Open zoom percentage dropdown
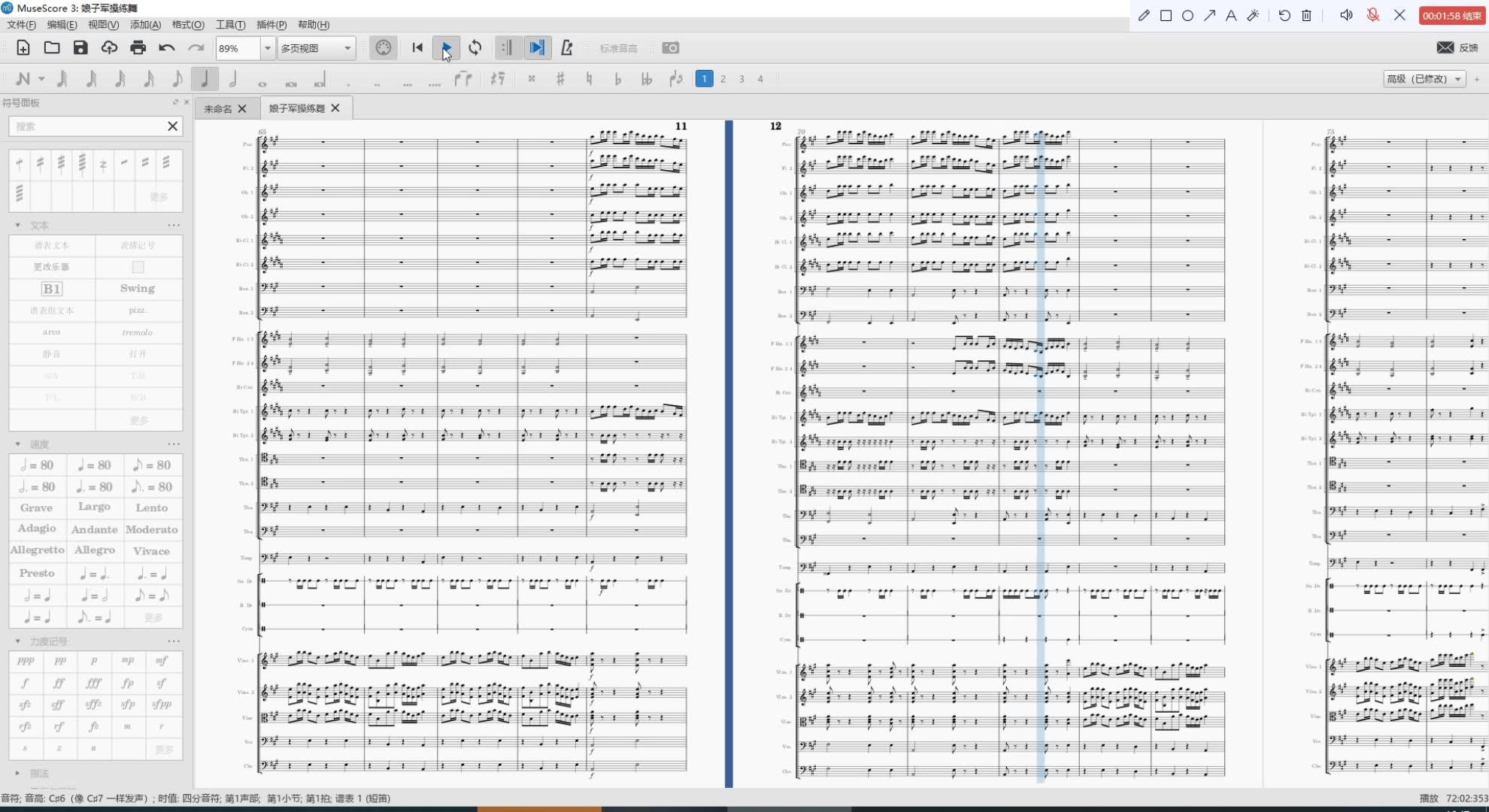The image size is (1489, 812). point(267,48)
